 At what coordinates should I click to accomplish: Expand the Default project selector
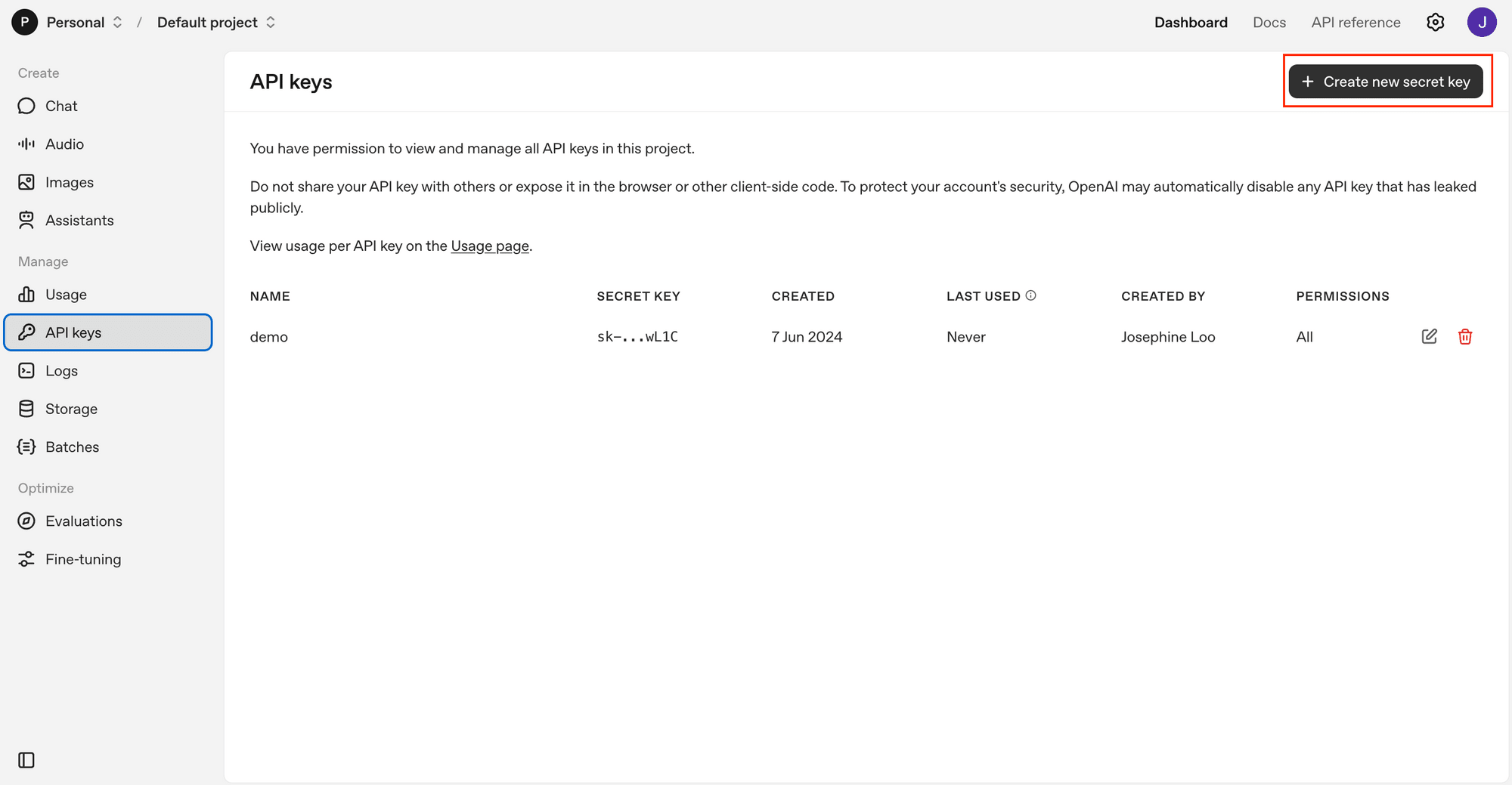pos(215,23)
